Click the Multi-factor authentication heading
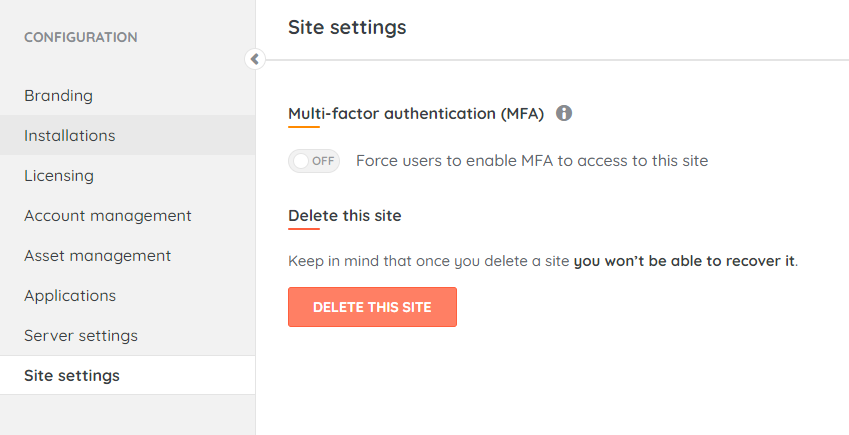The image size is (849, 435). pos(416,114)
